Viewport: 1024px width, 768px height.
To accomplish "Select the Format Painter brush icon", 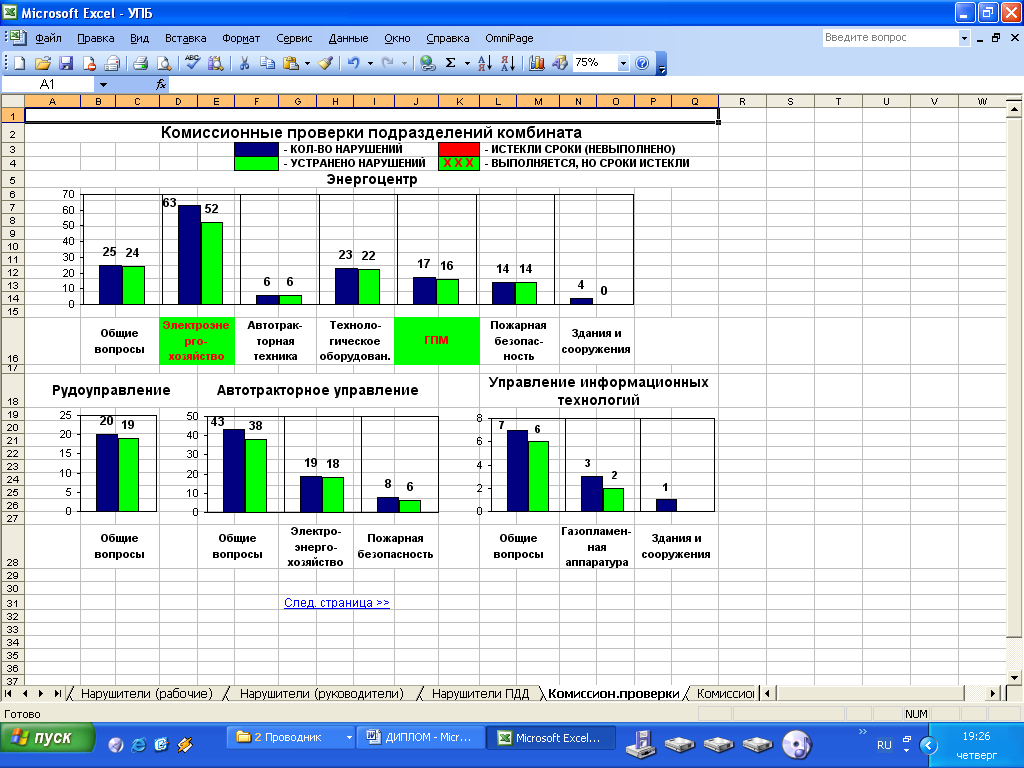I will pos(325,63).
